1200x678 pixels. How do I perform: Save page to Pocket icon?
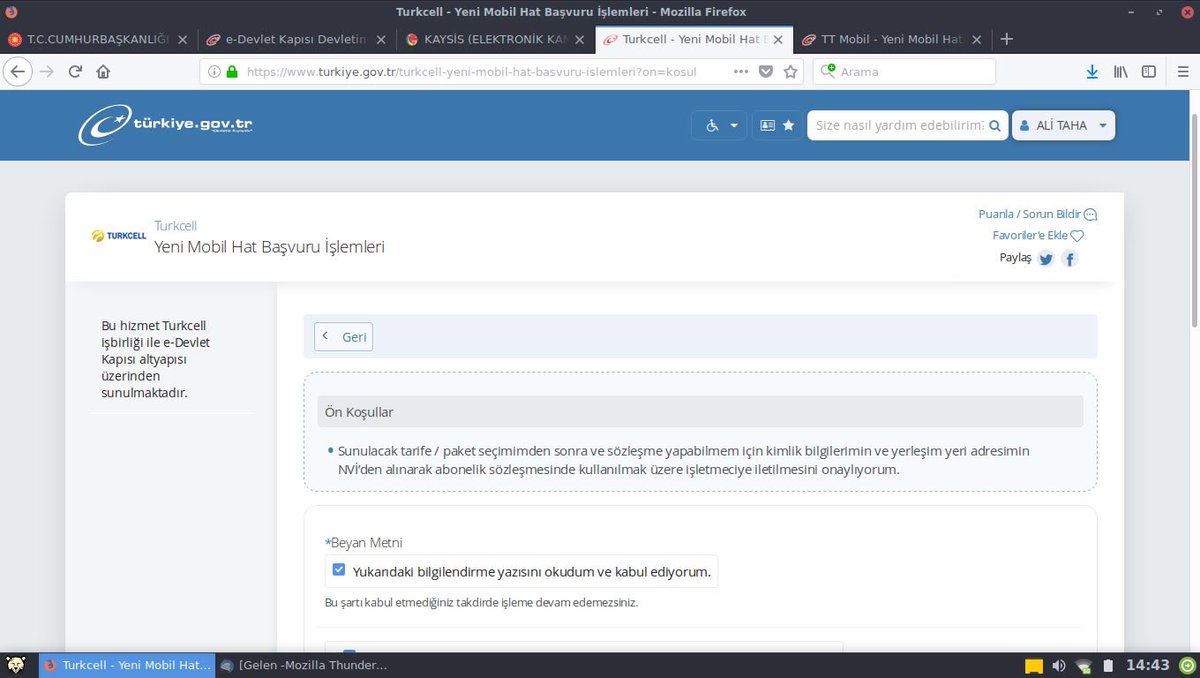click(766, 72)
